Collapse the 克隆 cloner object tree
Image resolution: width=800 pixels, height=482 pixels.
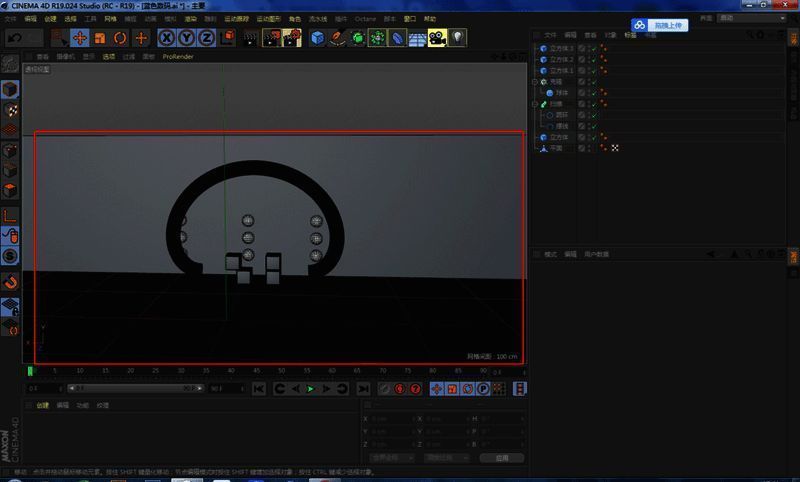click(x=537, y=81)
